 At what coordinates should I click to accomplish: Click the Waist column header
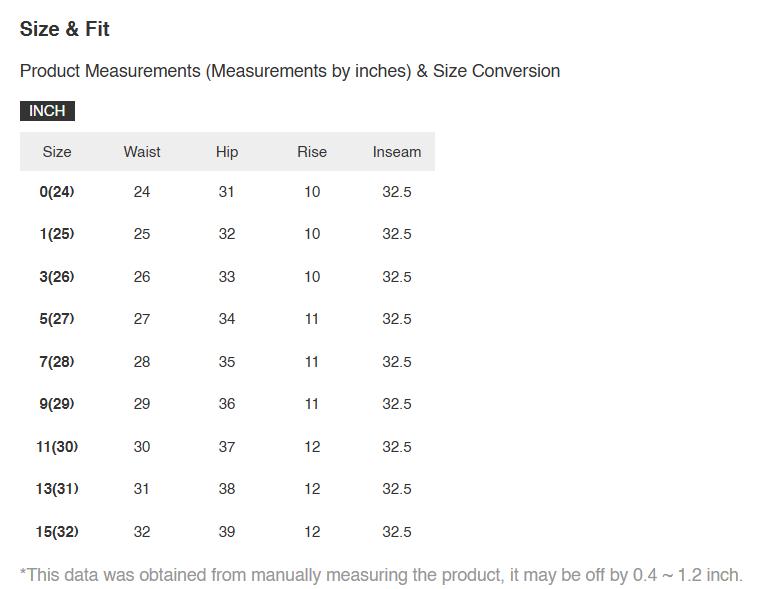click(142, 152)
